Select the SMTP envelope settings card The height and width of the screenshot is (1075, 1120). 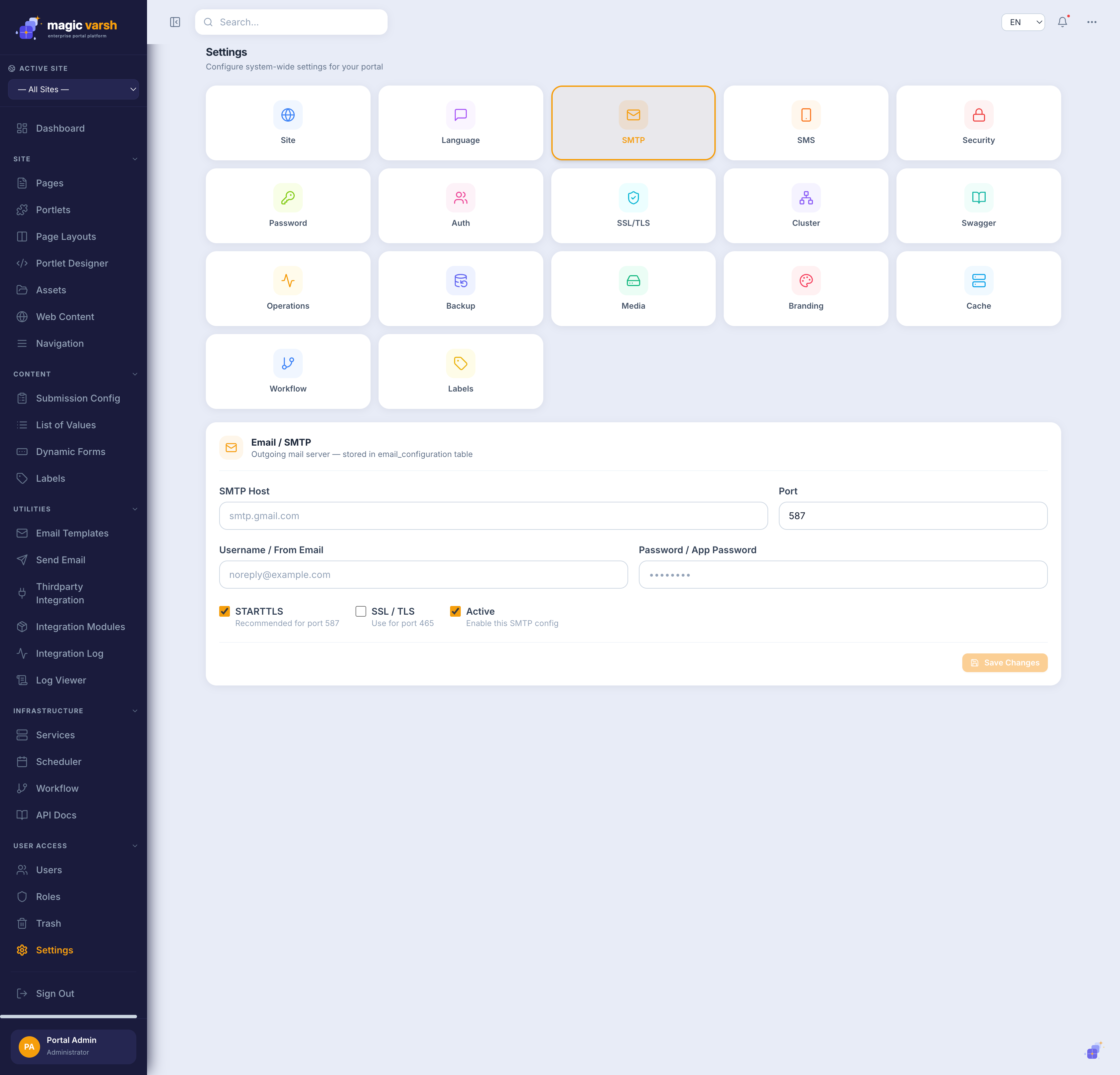[x=633, y=123]
